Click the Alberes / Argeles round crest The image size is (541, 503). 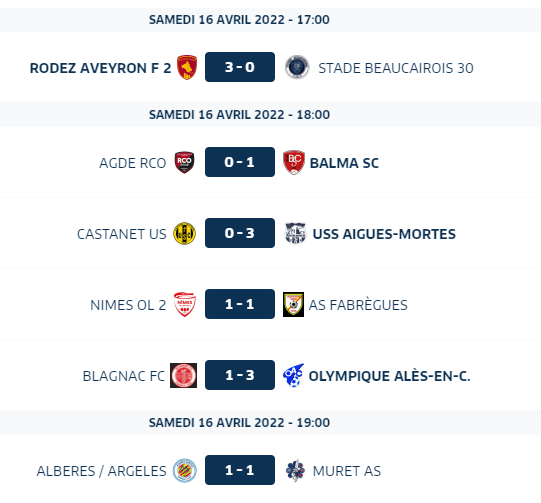pos(185,470)
